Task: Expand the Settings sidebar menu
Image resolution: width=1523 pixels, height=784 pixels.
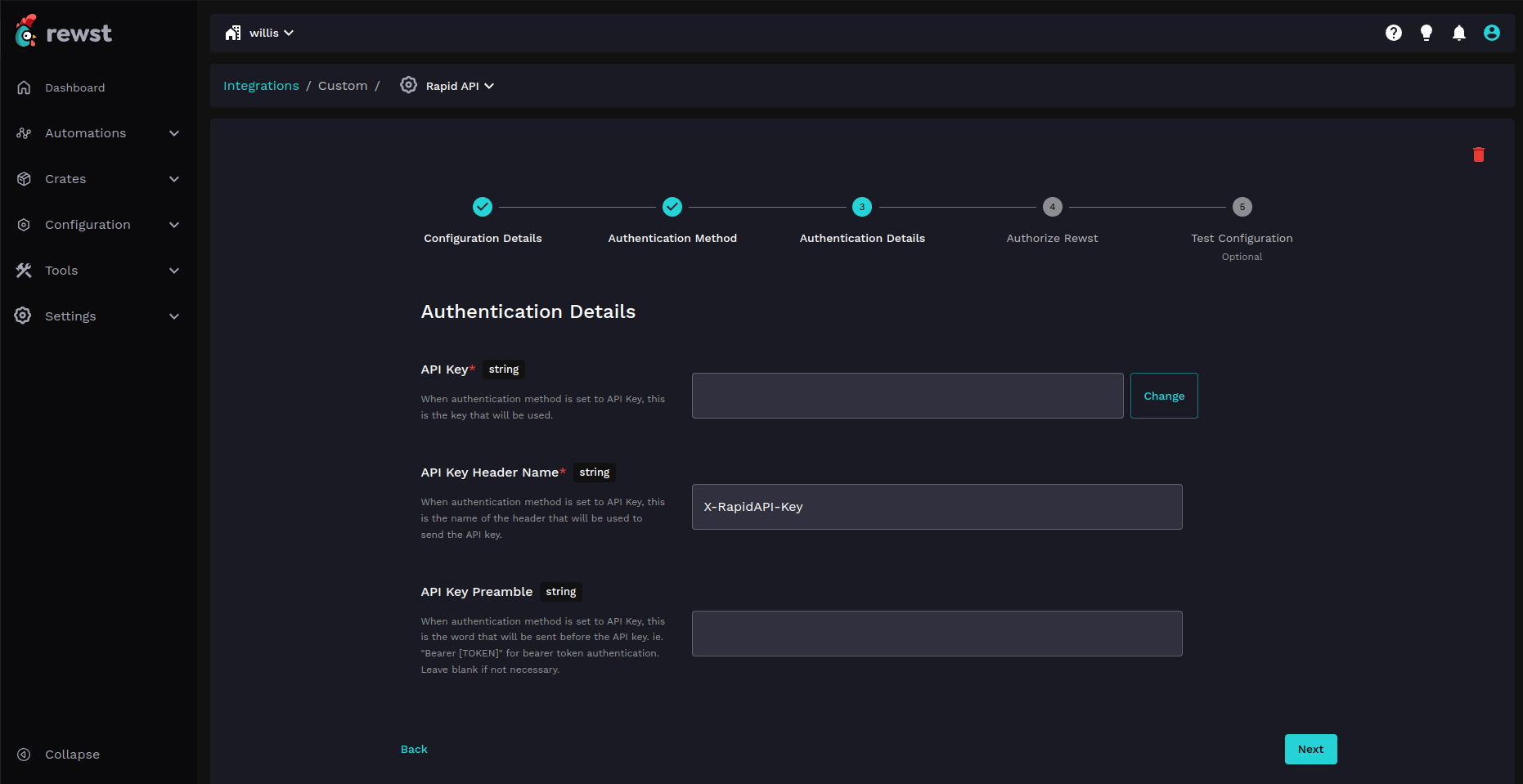Action: [x=97, y=316]
